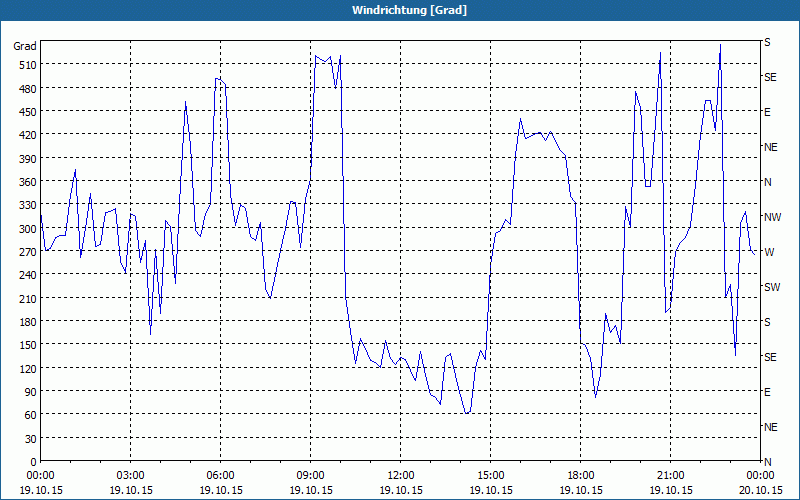Select the 00:00 label above 20.10.15
This screenshot has width=800, height=500.
(760, 476)
